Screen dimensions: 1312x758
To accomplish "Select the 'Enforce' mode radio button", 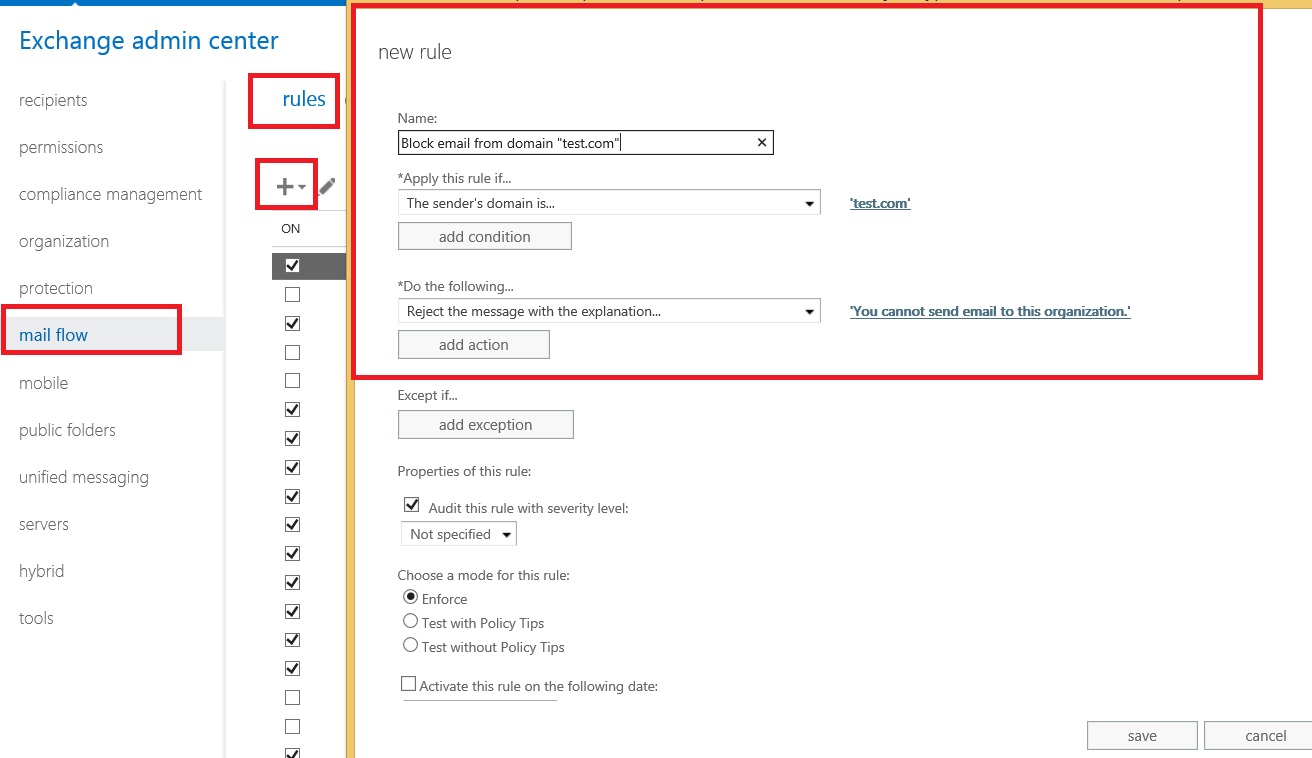I will click(410, 598).
